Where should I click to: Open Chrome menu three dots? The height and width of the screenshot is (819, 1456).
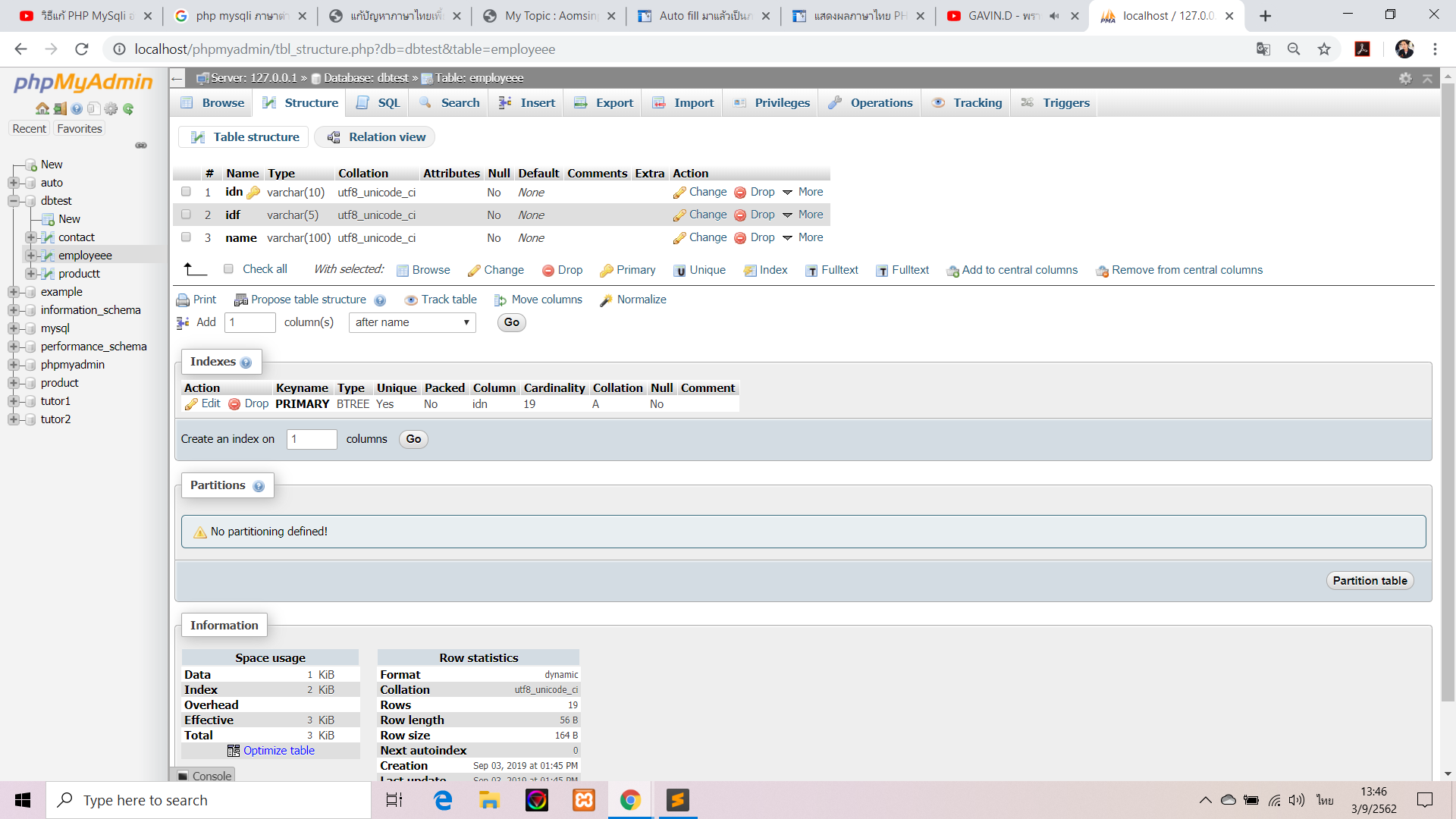pos(1435,49)
